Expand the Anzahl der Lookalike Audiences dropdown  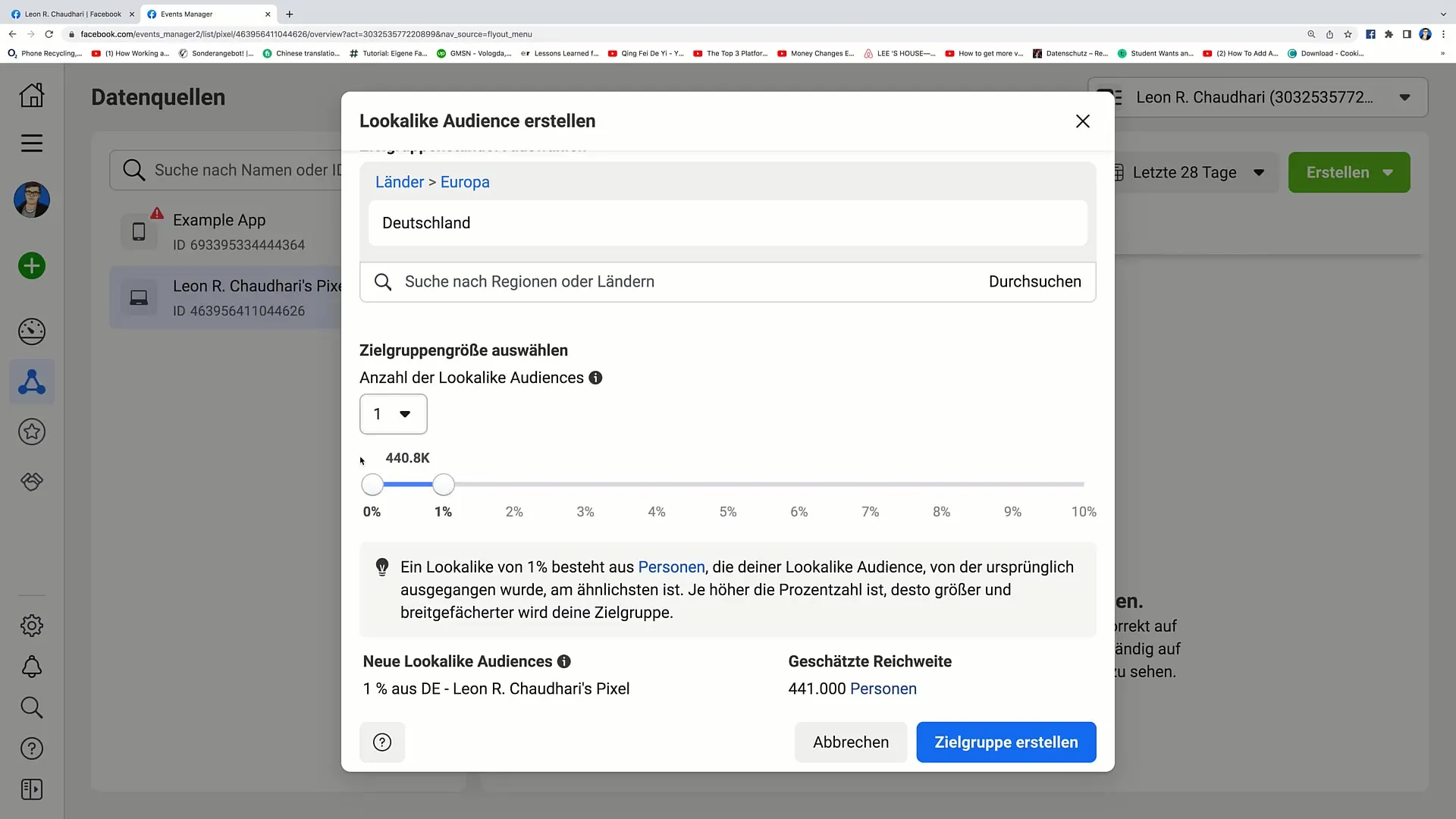pyautogui.click(x=393, y=413)
